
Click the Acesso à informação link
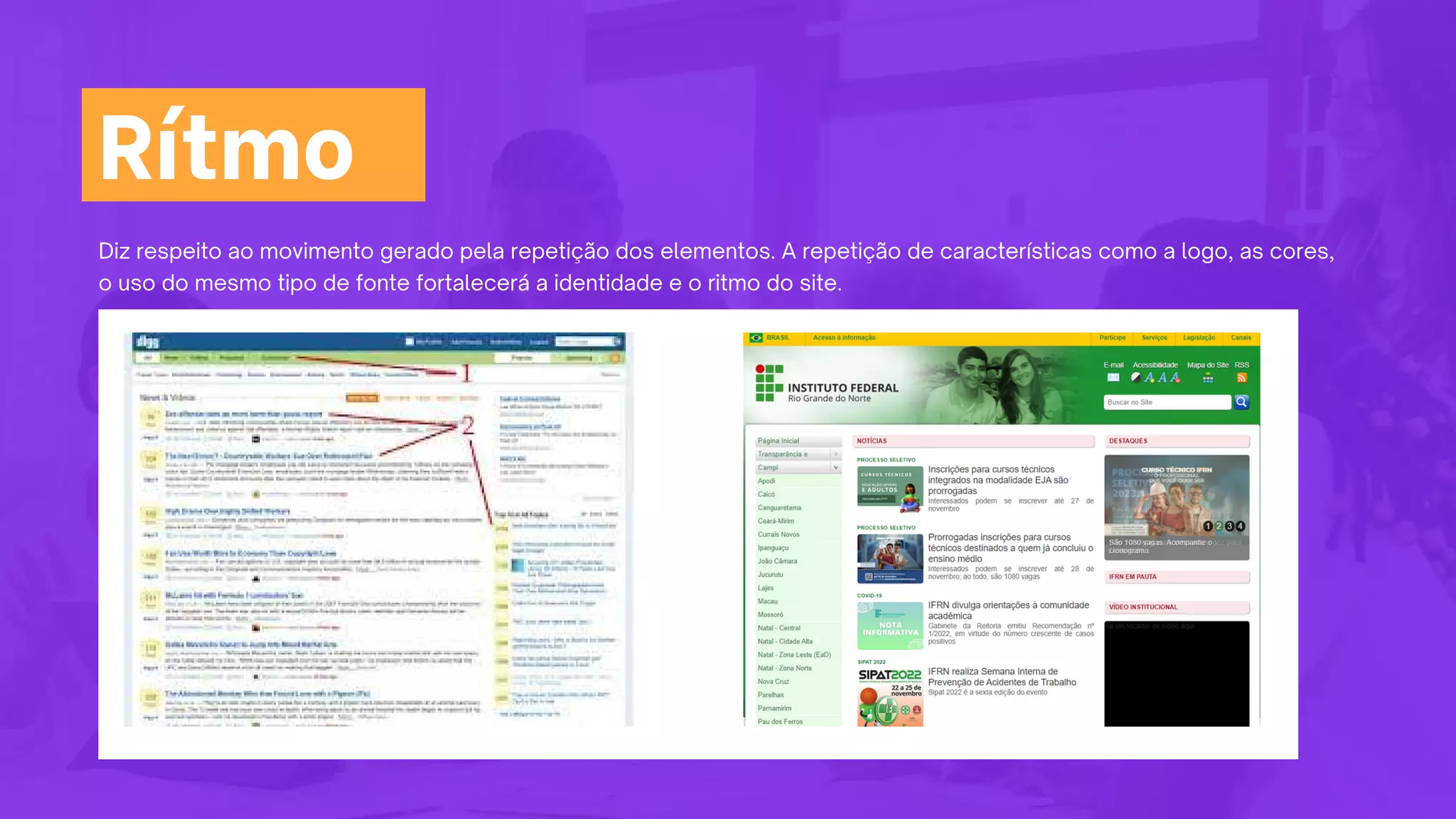coord(844,338)
